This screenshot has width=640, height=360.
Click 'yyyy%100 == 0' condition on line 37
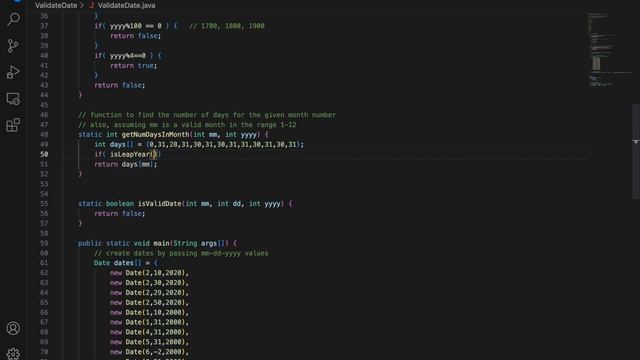136,26
